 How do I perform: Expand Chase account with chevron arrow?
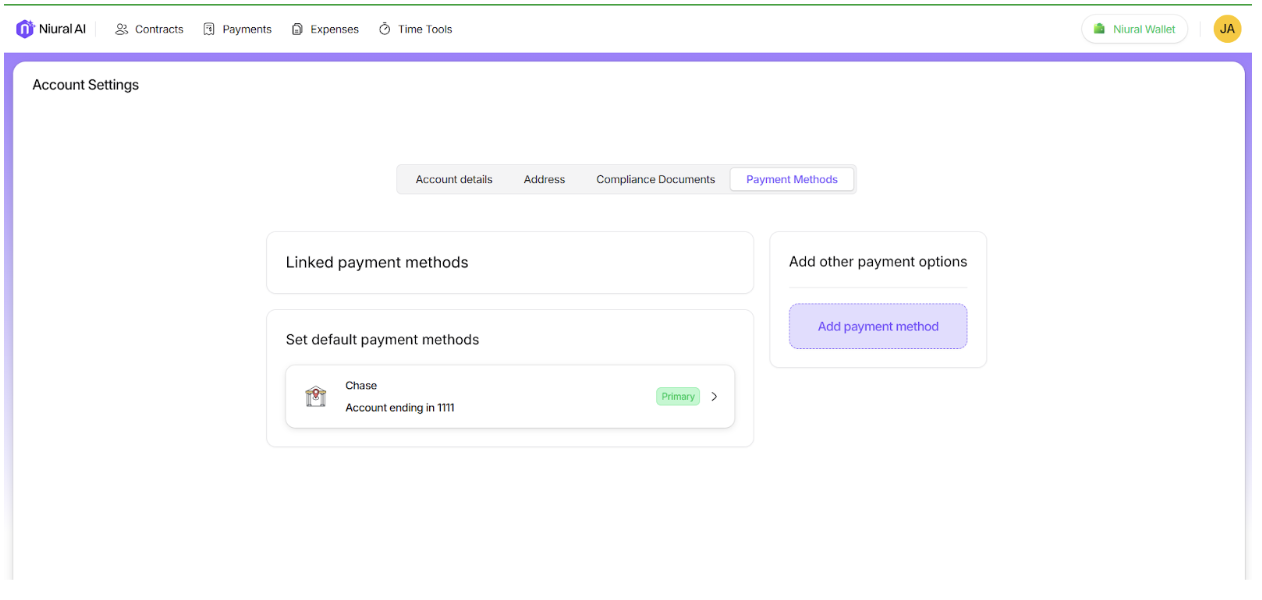tap(714, 397)
